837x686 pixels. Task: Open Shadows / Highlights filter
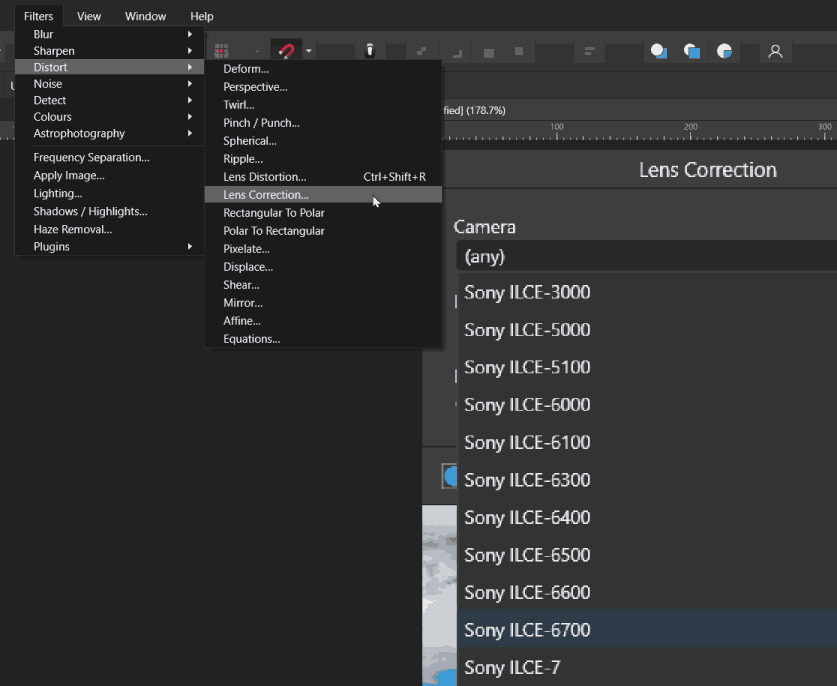[x=109, y=211]
